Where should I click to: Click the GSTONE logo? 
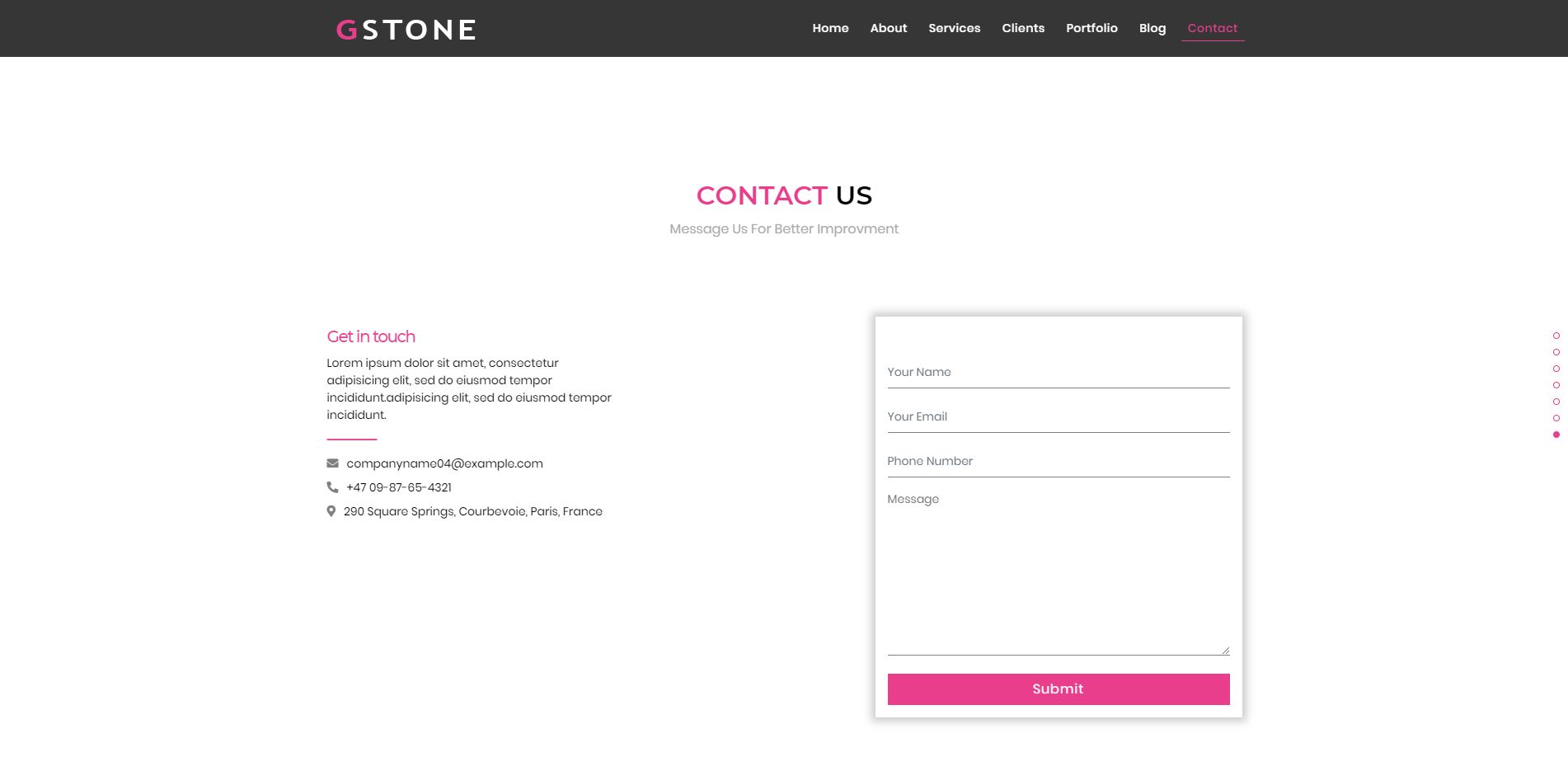406,30
